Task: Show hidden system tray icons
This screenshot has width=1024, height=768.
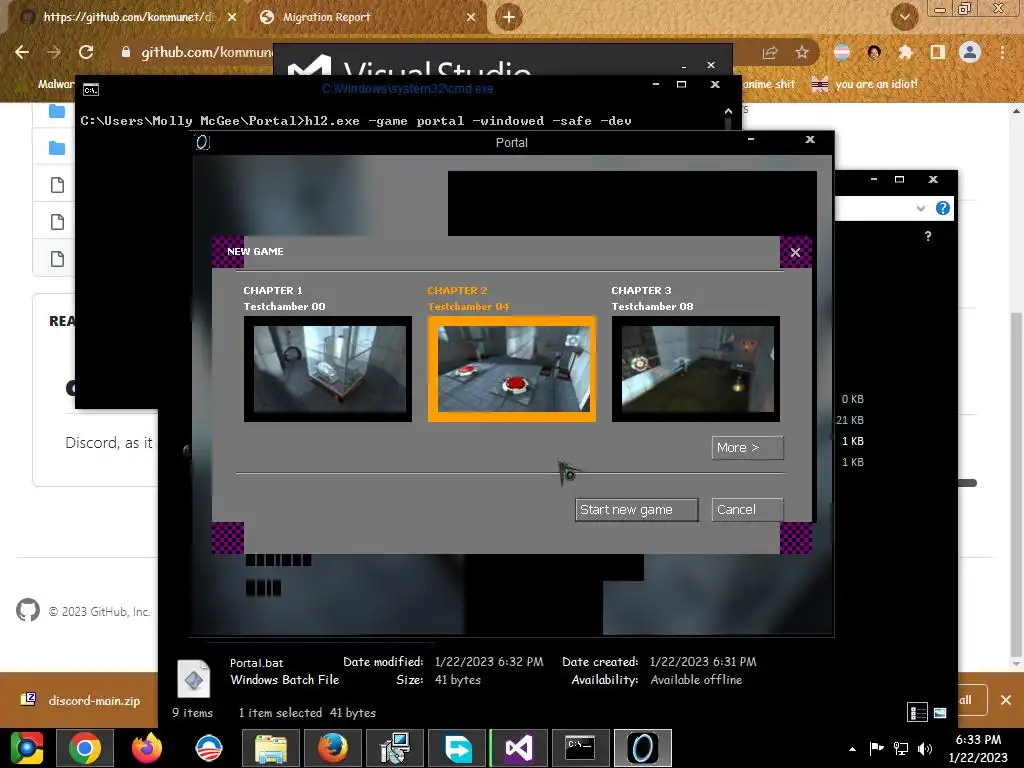Action: 852,748
